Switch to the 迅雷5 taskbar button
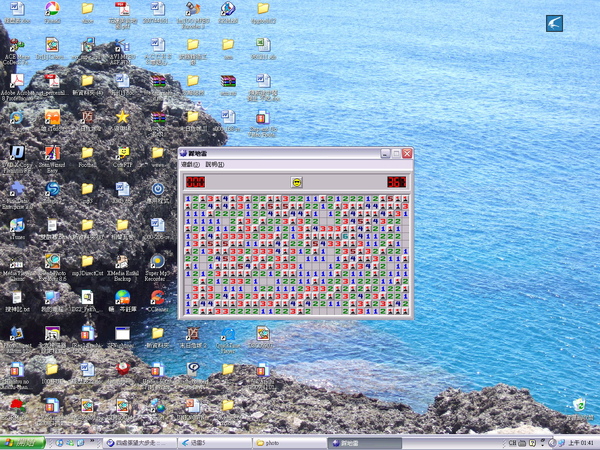Image resolution: width=600 pixels, height=450 pixels. [215, 443]
